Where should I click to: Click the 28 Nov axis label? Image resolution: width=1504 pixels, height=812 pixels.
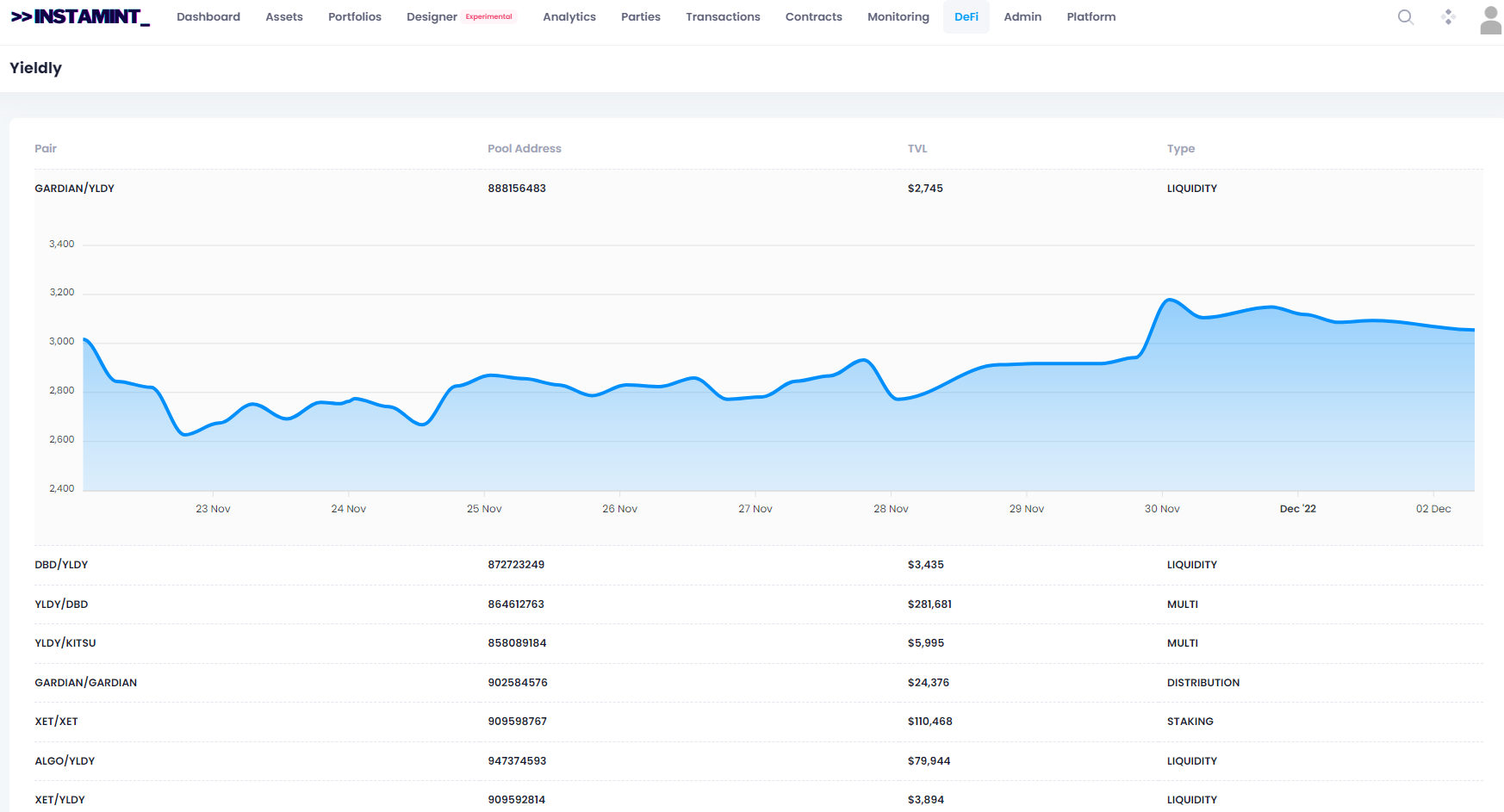click(x=891, y=509)
